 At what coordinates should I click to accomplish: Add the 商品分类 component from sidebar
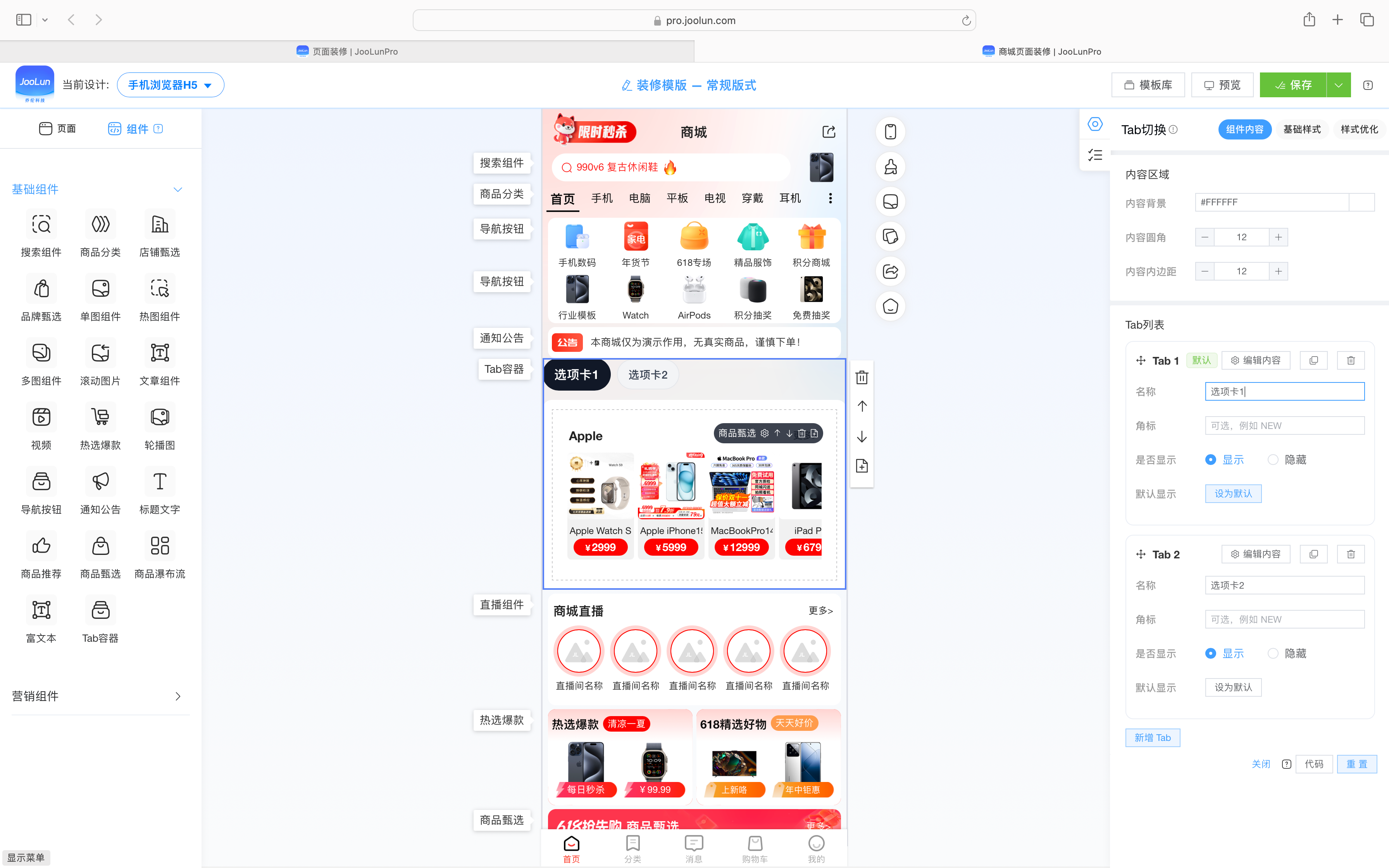coord(100,224)
